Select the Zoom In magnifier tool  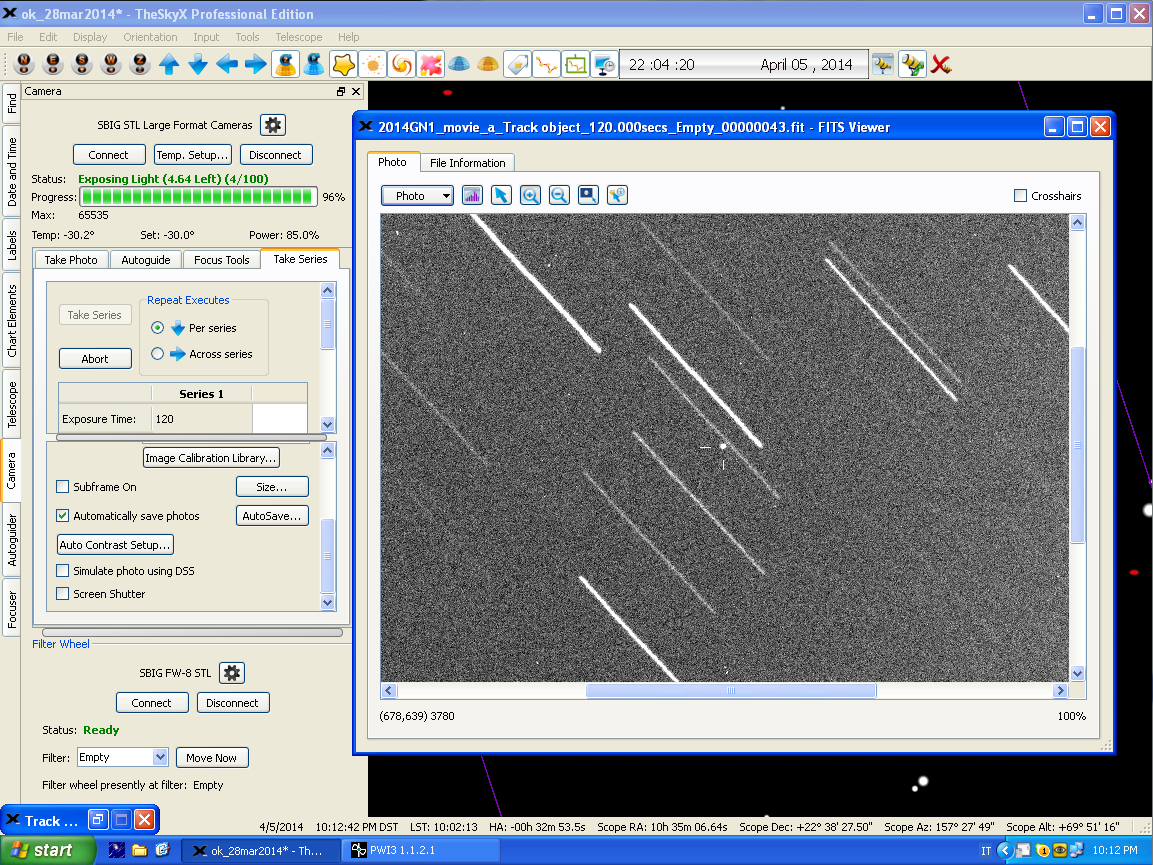coord(530,195)
